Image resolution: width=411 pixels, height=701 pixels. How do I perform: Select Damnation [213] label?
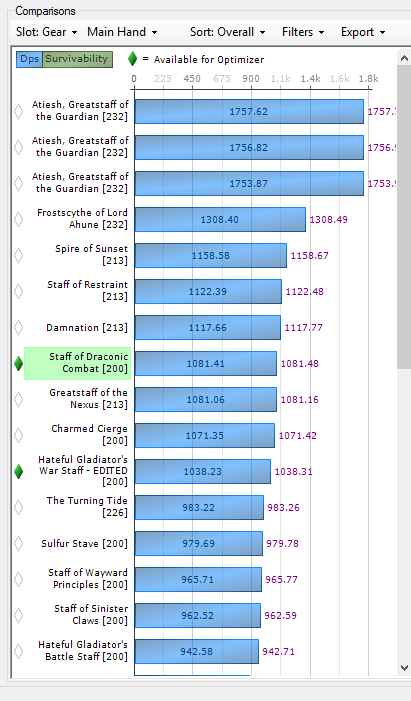click(87, 328)
